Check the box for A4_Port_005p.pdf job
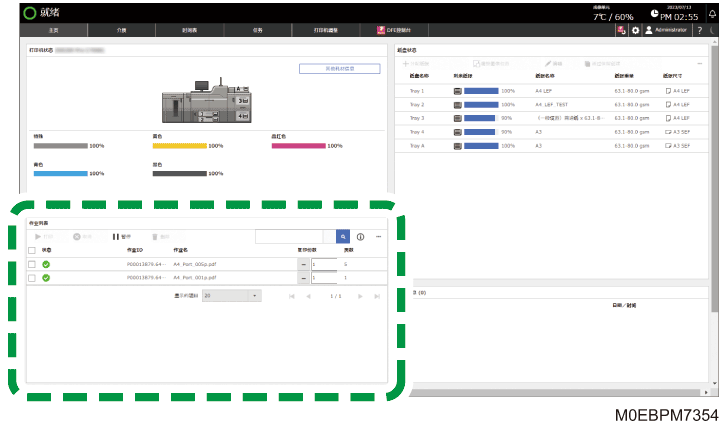Viewport: 722px width, 426px height. [32, 264]
